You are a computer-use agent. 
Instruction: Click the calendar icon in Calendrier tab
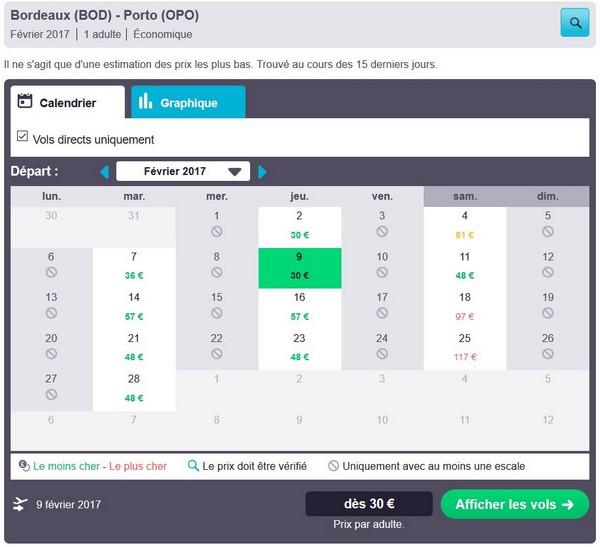(26, 102)
